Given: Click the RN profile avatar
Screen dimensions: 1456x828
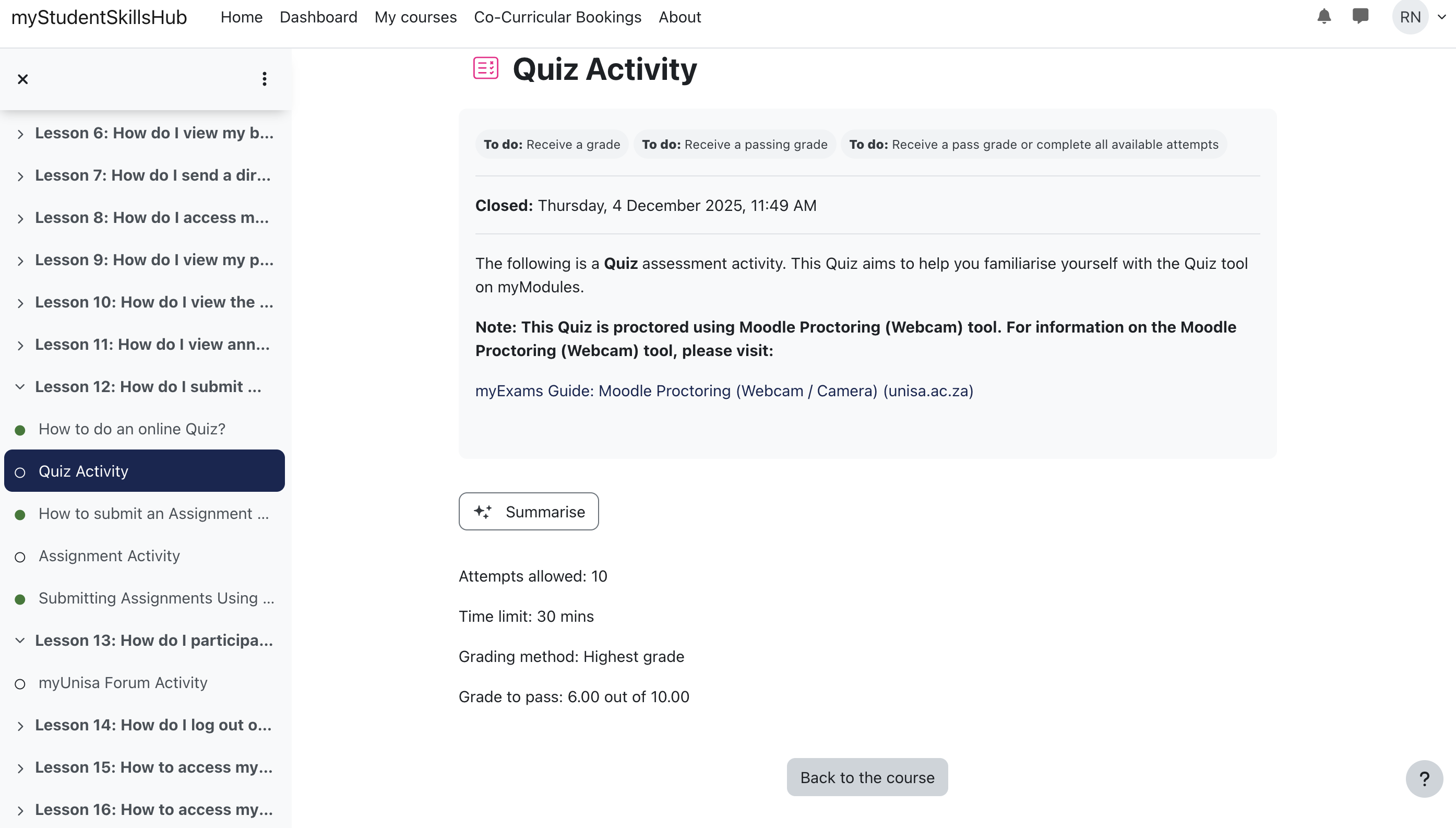Looking at the screenshot, I should [1412, 17].
